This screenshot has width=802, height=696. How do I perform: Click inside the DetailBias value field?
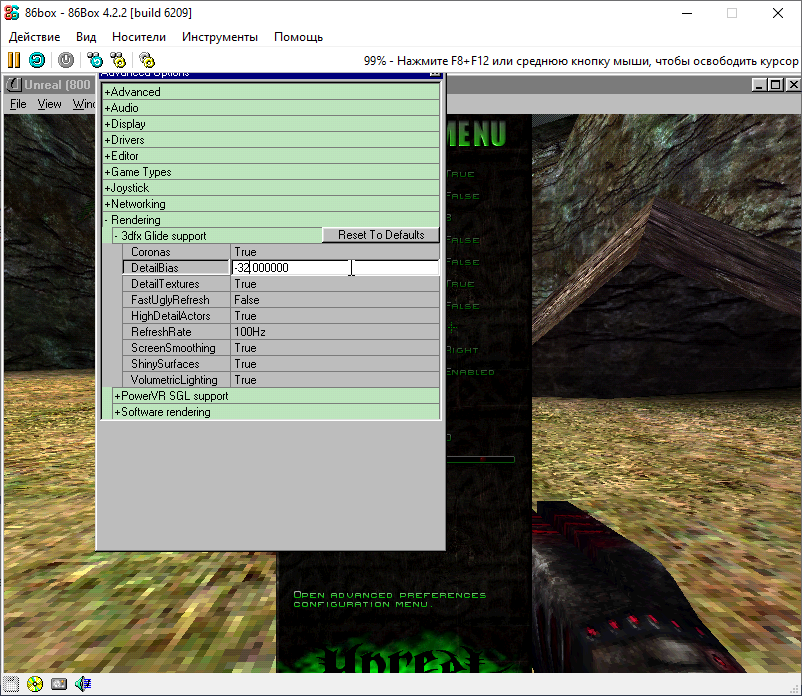click(335, 267)
